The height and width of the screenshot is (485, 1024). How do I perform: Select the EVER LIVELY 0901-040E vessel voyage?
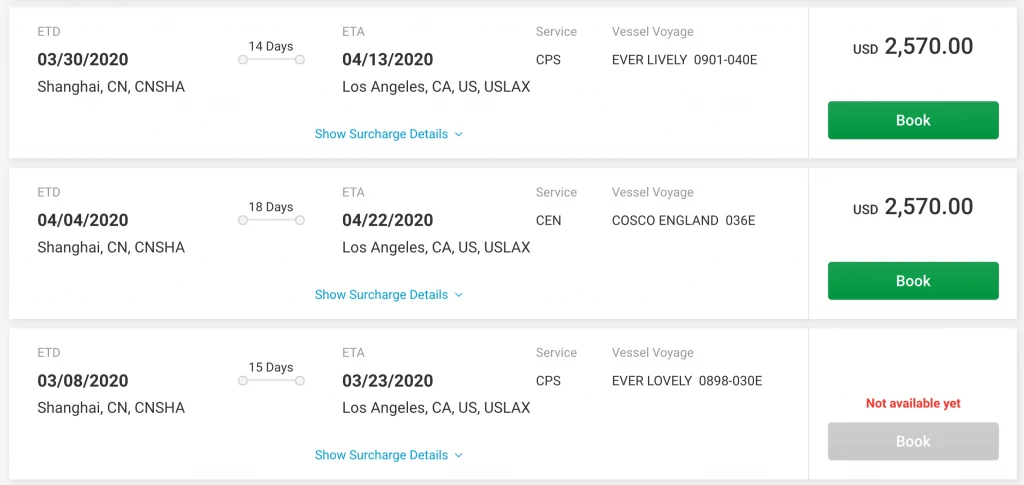(x=684, y=60)
